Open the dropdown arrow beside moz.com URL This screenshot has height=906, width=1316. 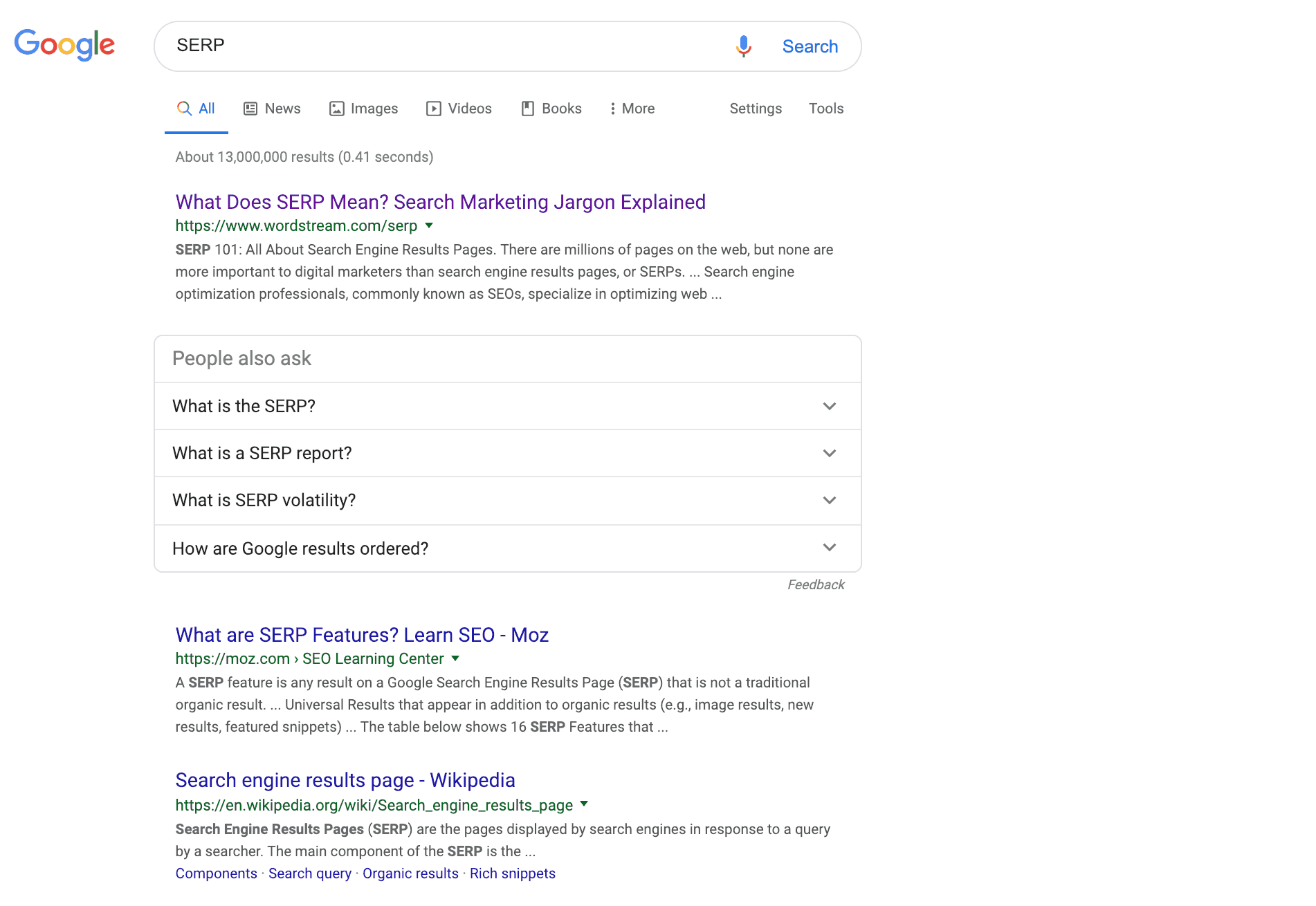pos(455,658)
